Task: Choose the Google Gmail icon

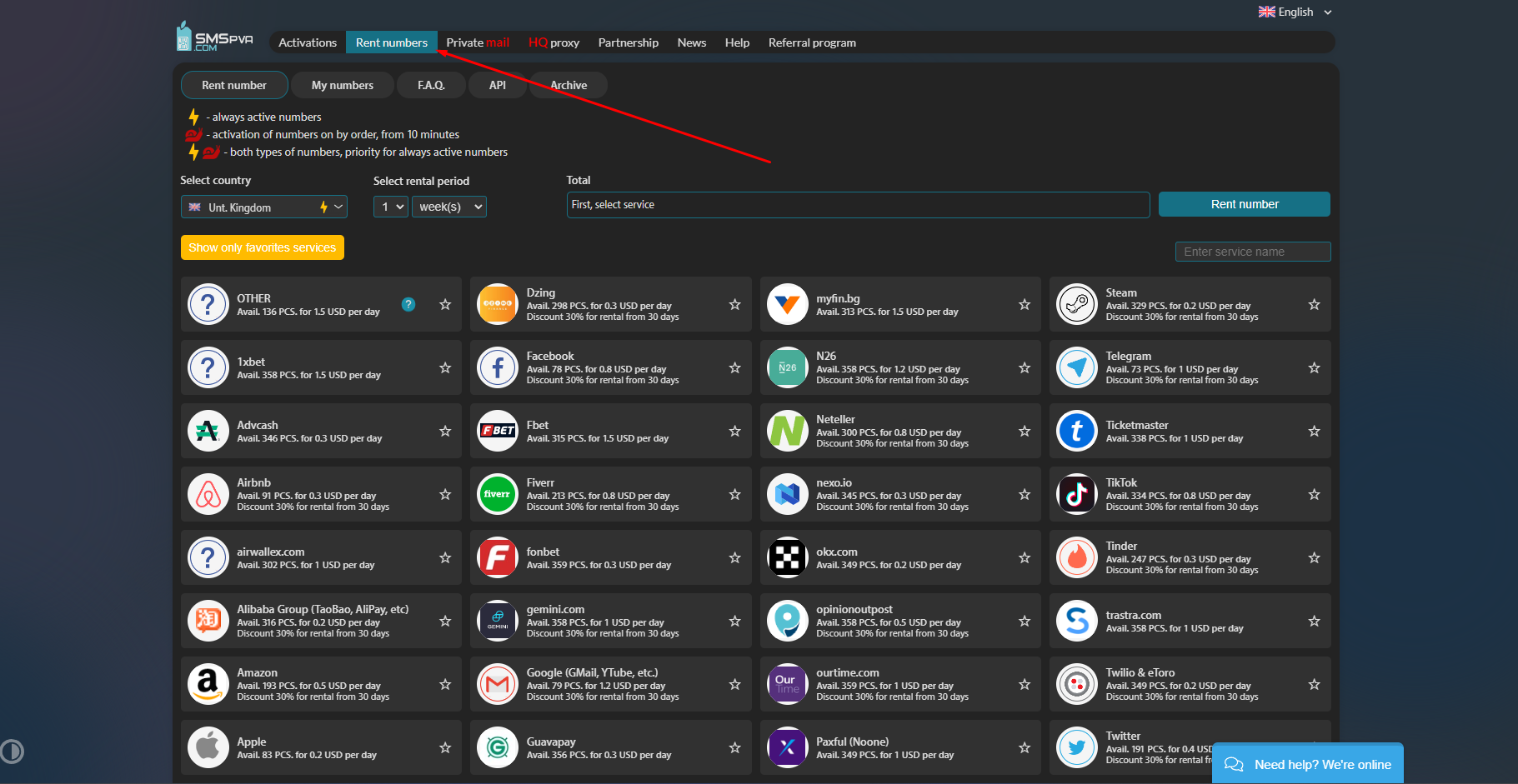Action: tap(498, 684)
